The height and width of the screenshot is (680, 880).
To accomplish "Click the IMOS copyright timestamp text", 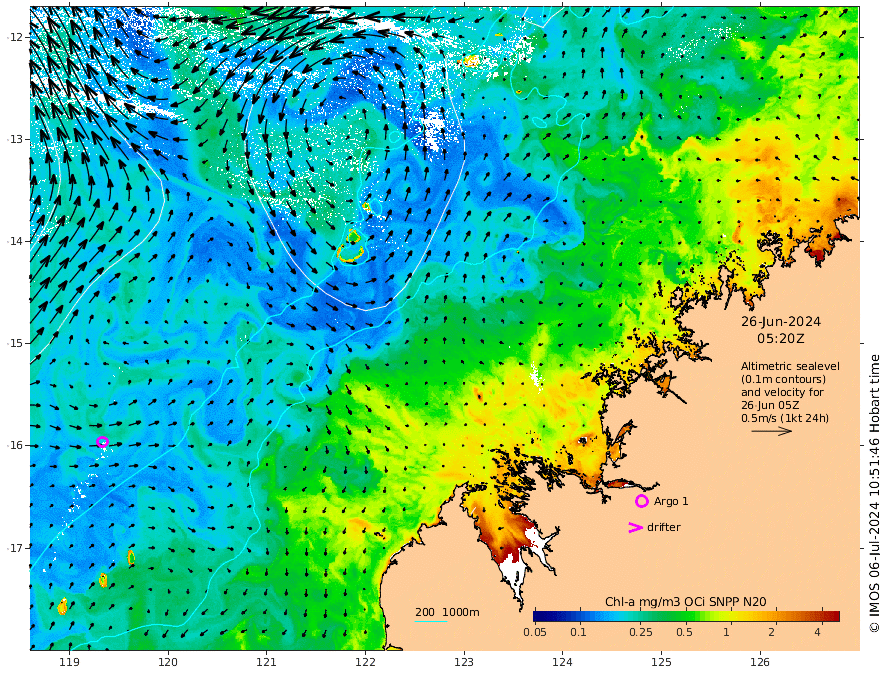I will 874,494.
